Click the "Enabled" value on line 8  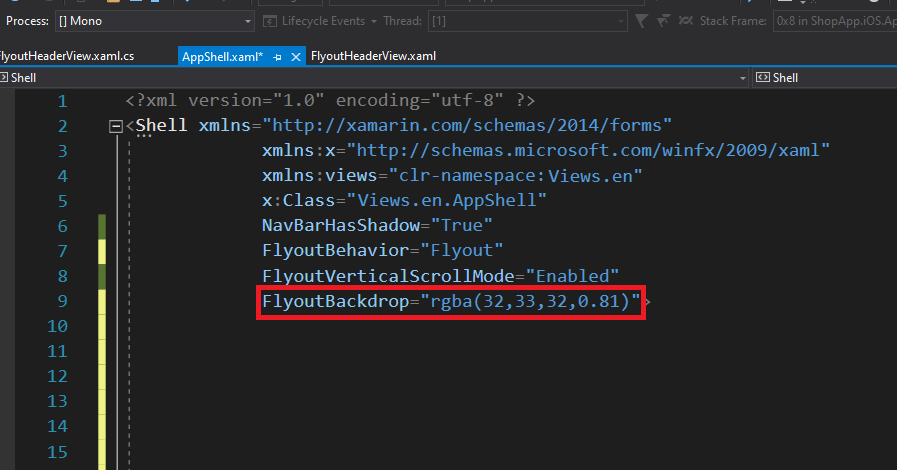click(x=572, y=276)
